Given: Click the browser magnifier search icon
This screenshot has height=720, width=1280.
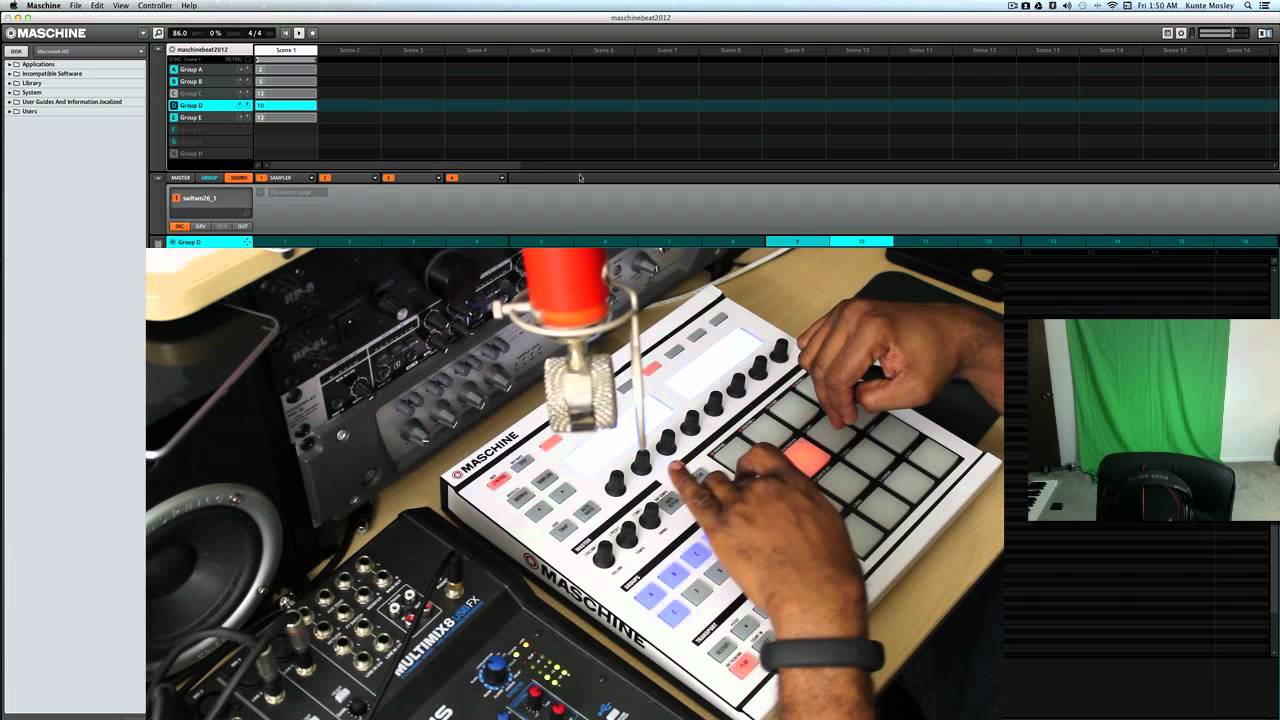Looking at the screenshot, I should tap(158, 33).
